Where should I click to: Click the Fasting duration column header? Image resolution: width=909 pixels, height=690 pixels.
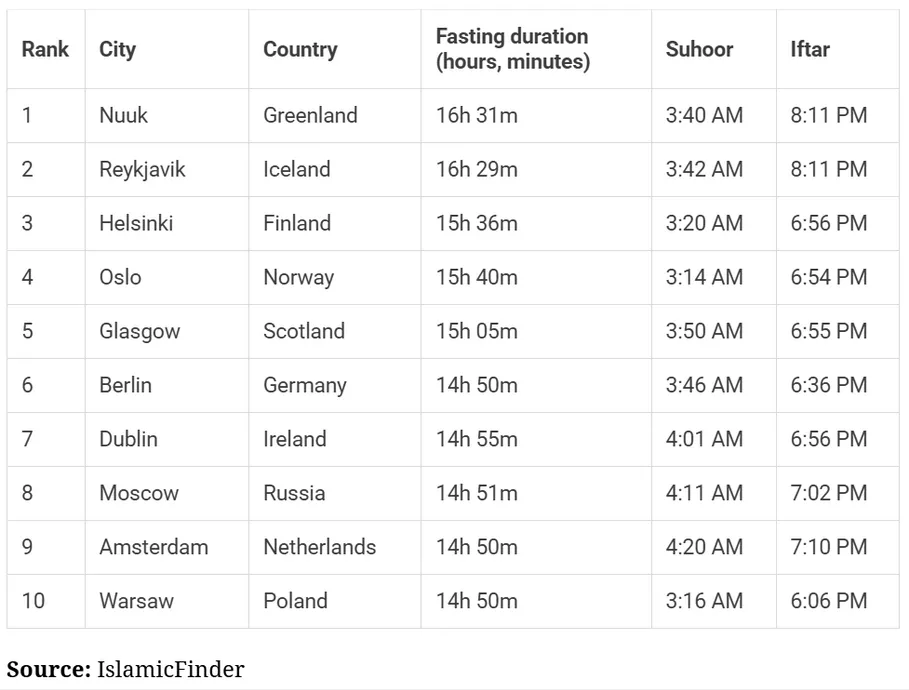tap(512, 49)
